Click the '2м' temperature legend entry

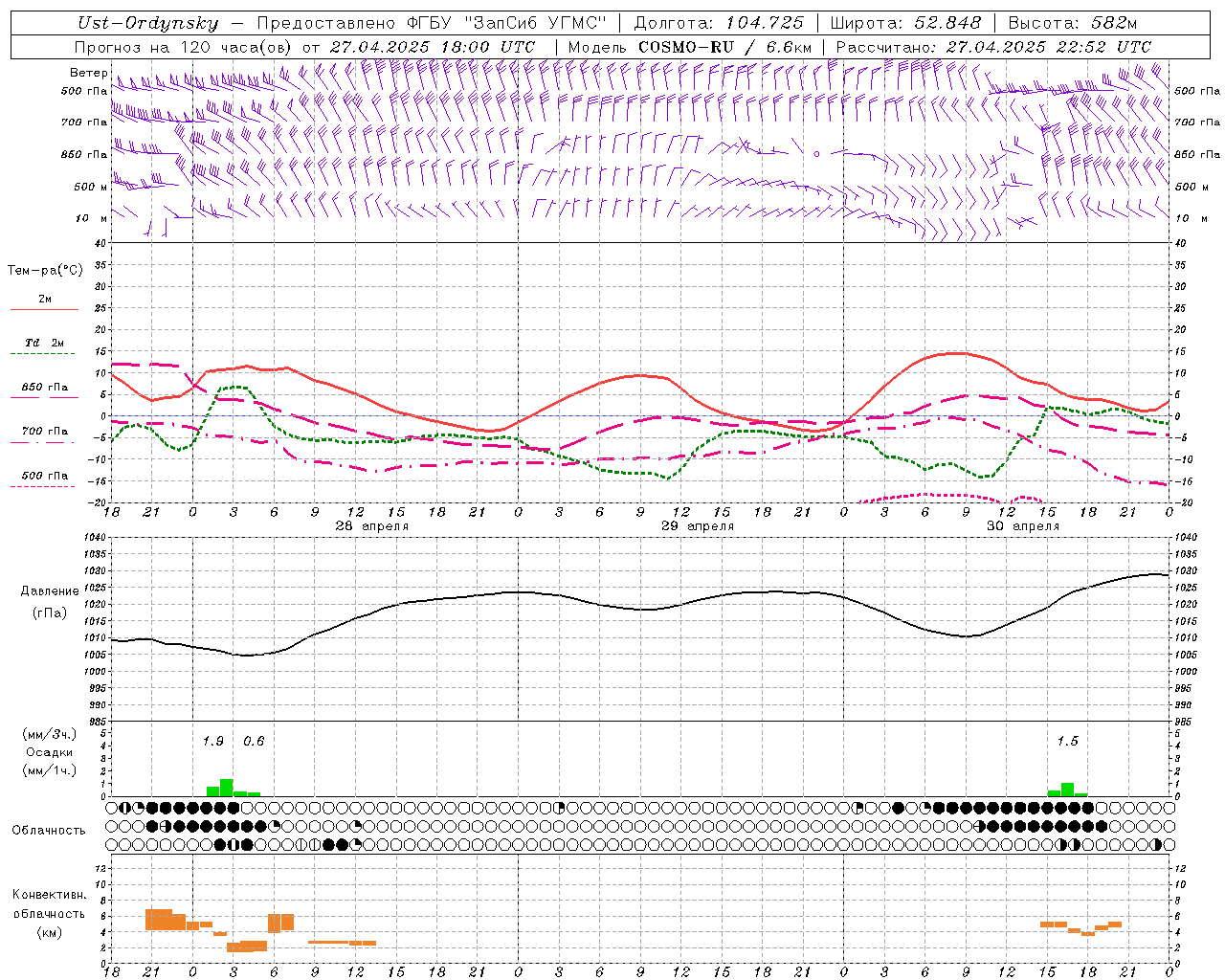pos(45,300)
